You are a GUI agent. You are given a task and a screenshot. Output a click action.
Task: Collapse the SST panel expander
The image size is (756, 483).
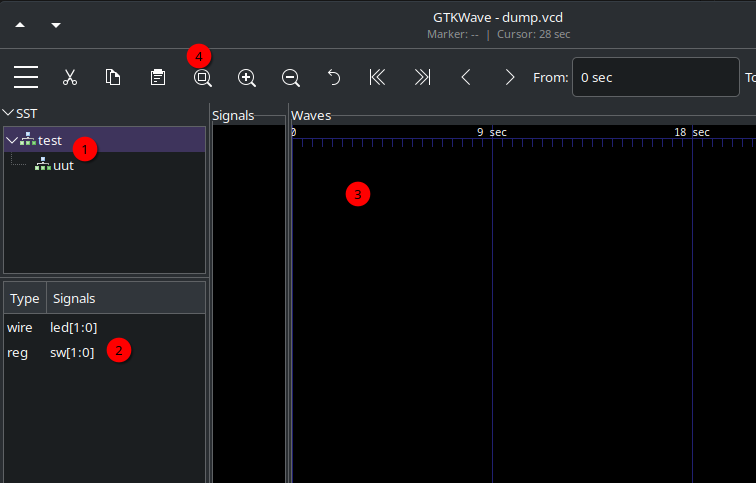pos(8,114)
